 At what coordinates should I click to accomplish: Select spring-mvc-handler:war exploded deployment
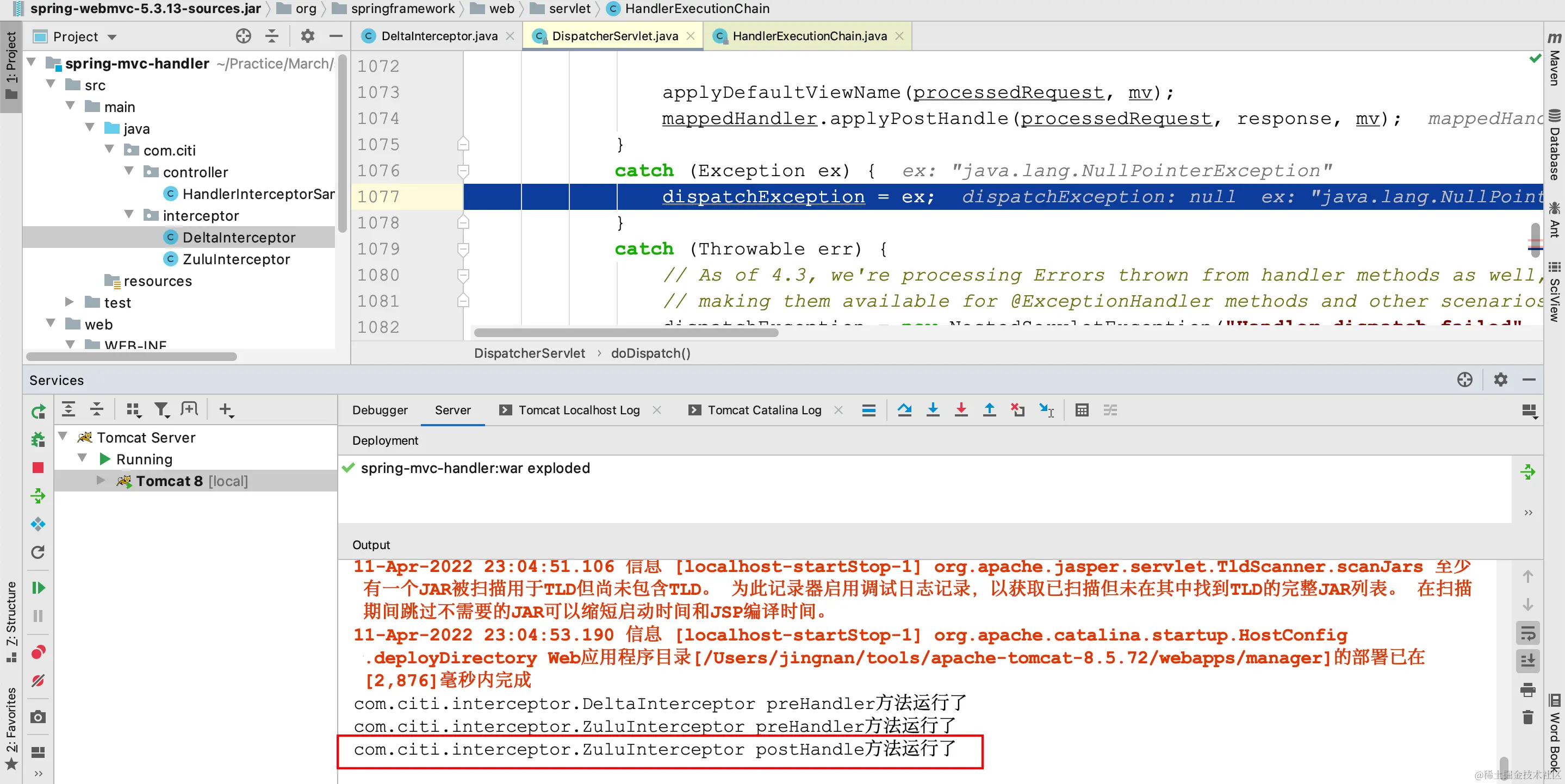click(475, 468)
